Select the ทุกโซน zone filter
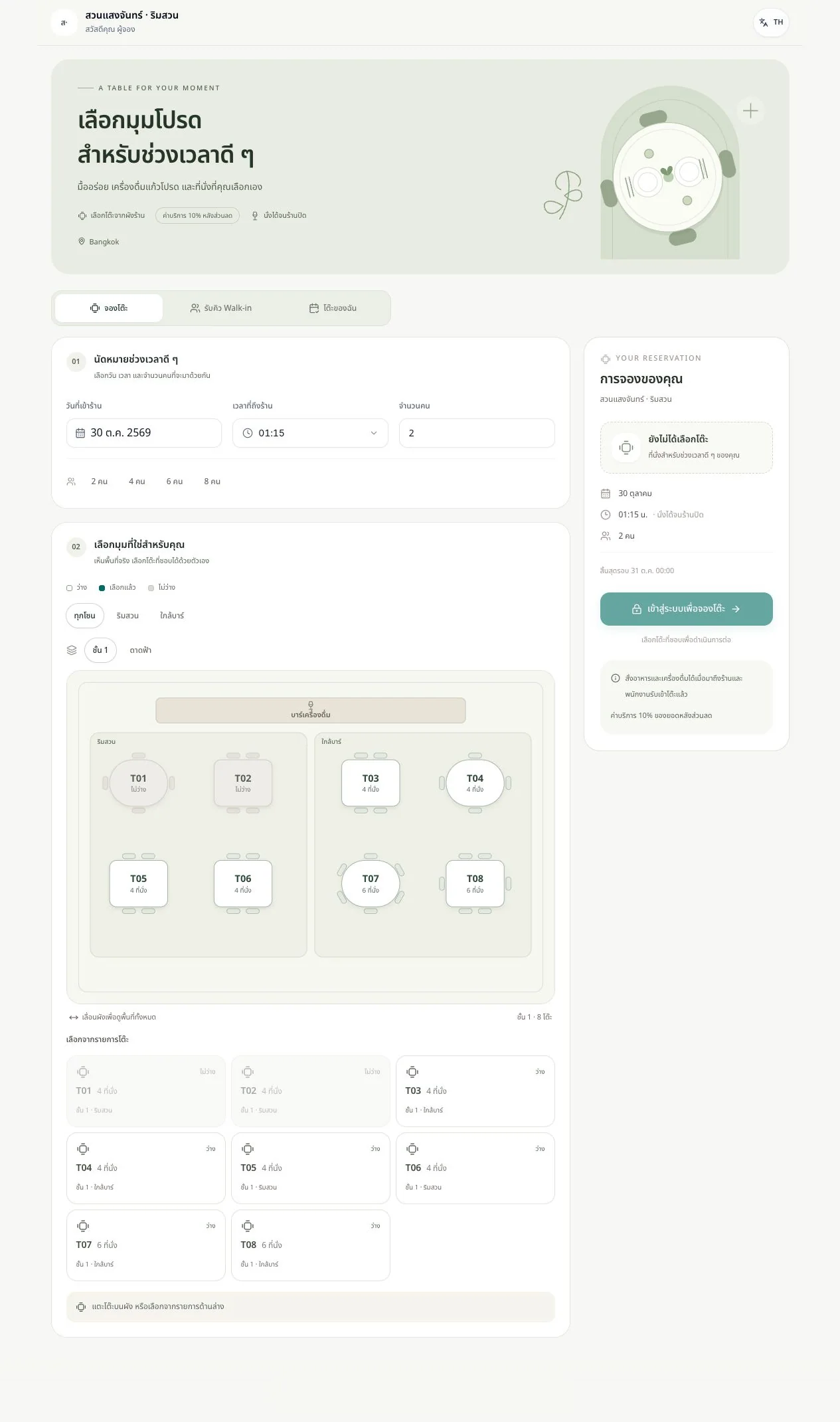Viewport: 840px width, 1422px height. coord(85,616)
